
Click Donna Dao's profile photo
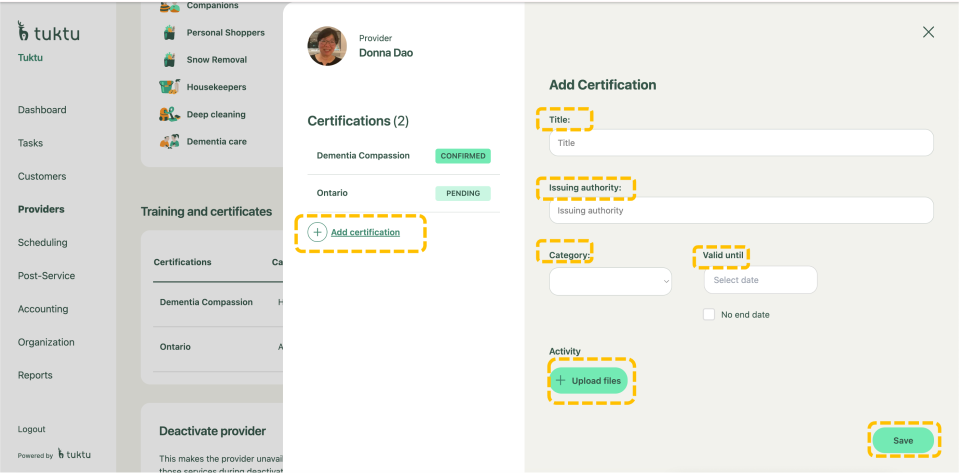click(x=327, y=46)
